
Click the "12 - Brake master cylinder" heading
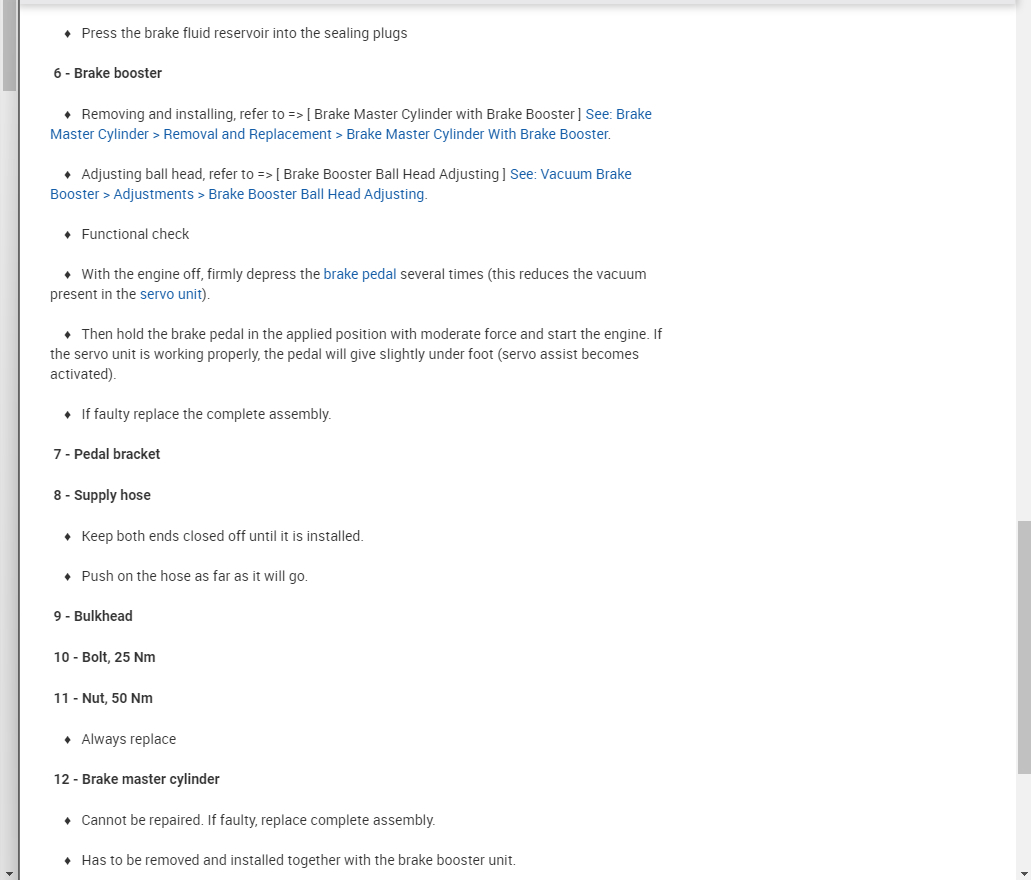click(x=137, y=779)
